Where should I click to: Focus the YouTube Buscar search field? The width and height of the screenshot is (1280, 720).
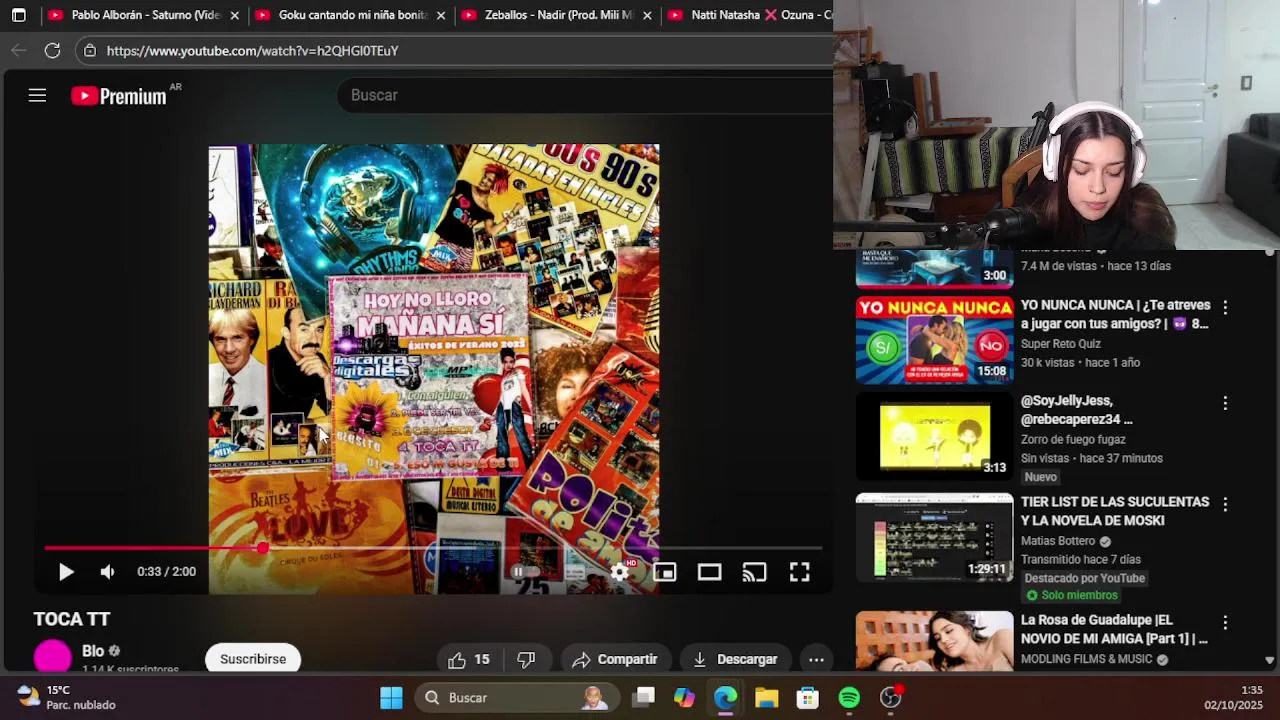[x=585, y=95]
